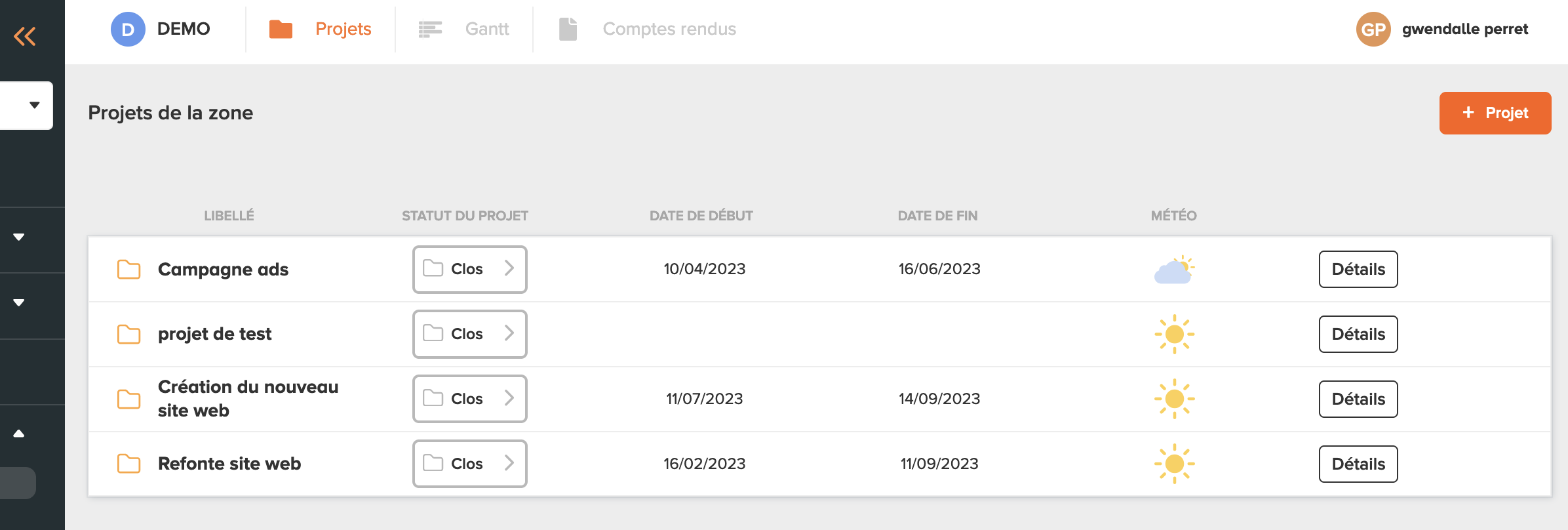Open the Clos status dropdown for Campagne ads
This screenshot has height=530, width=1568.
pyautogui.click(x=469, y=269)
